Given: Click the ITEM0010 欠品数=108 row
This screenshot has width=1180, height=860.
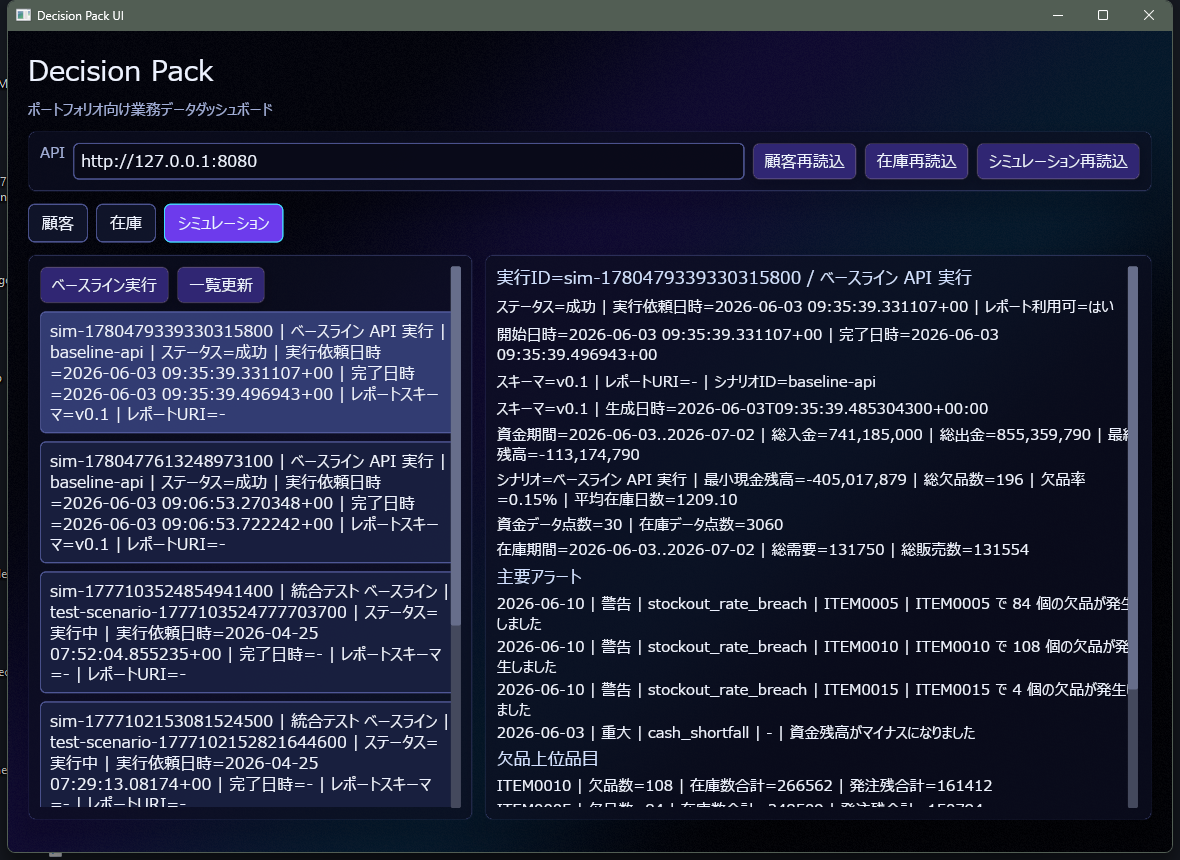Looking at the screenshot, I should [x=744, y=786].
